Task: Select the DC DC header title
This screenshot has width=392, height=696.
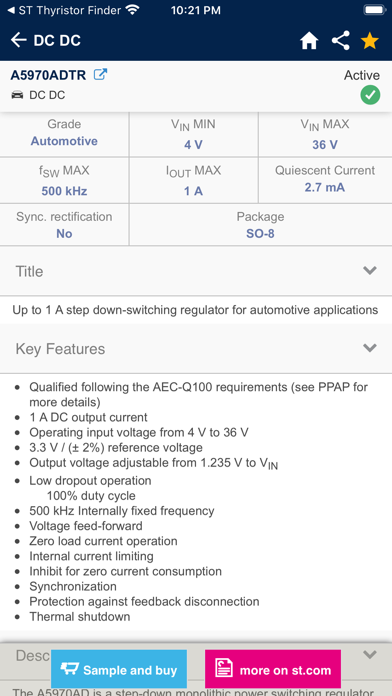Action: point(57,40)
